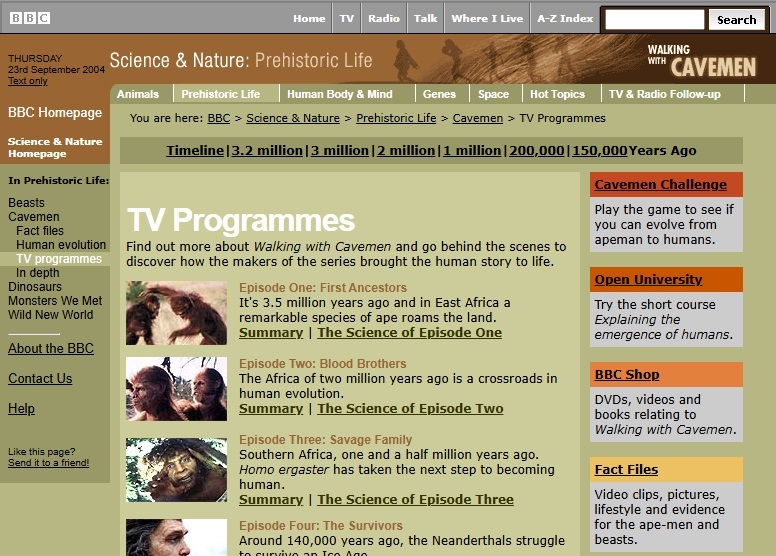Image resolution: width=776 pixels, height=556 pixels.
Task: Click the Episode One ape thumbnail
Action: click(x=176, y=313)
